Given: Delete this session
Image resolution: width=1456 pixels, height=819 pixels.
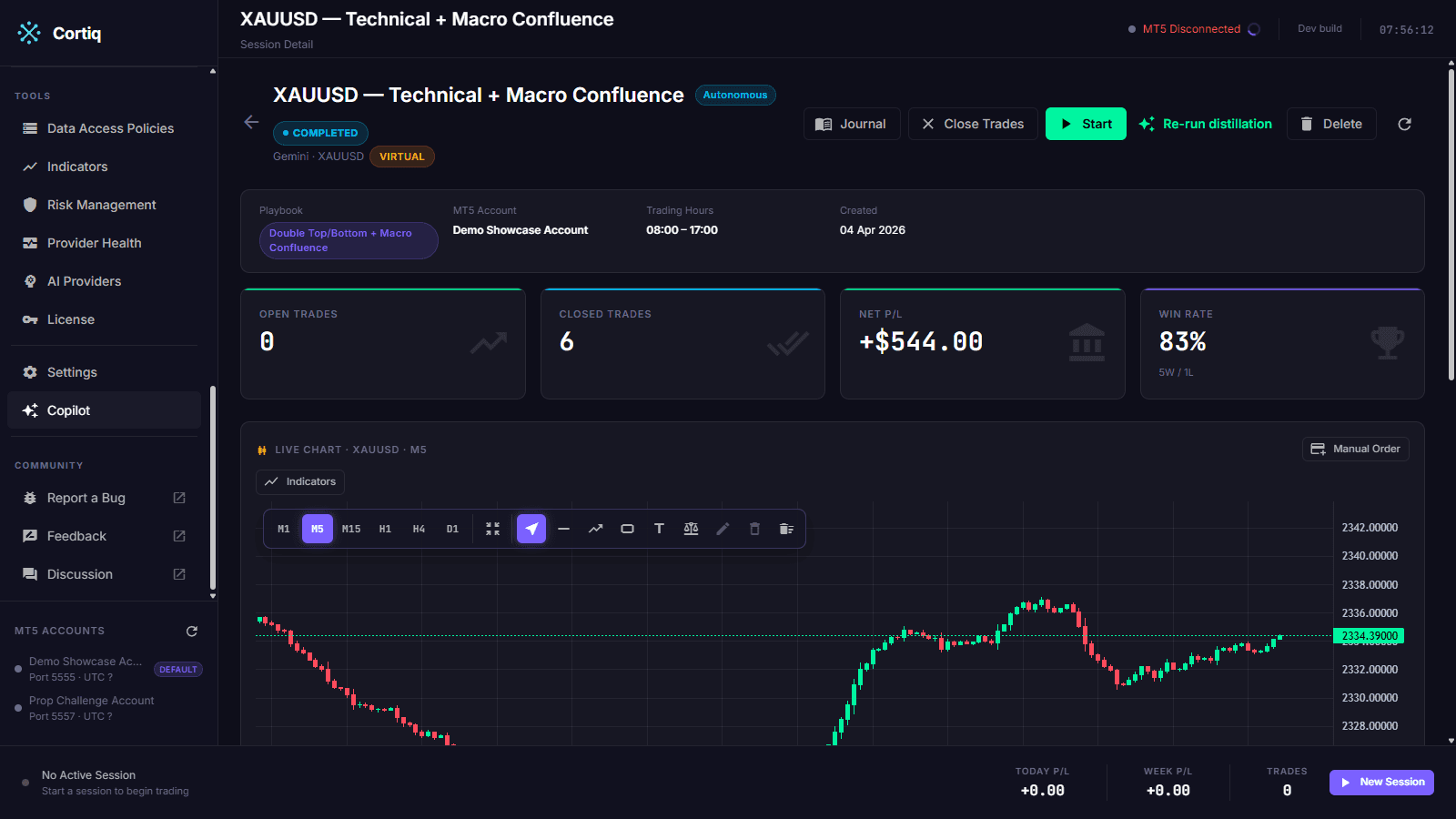Looking at the screenshot, I should pyautogui.click(x=1331, y=124).
